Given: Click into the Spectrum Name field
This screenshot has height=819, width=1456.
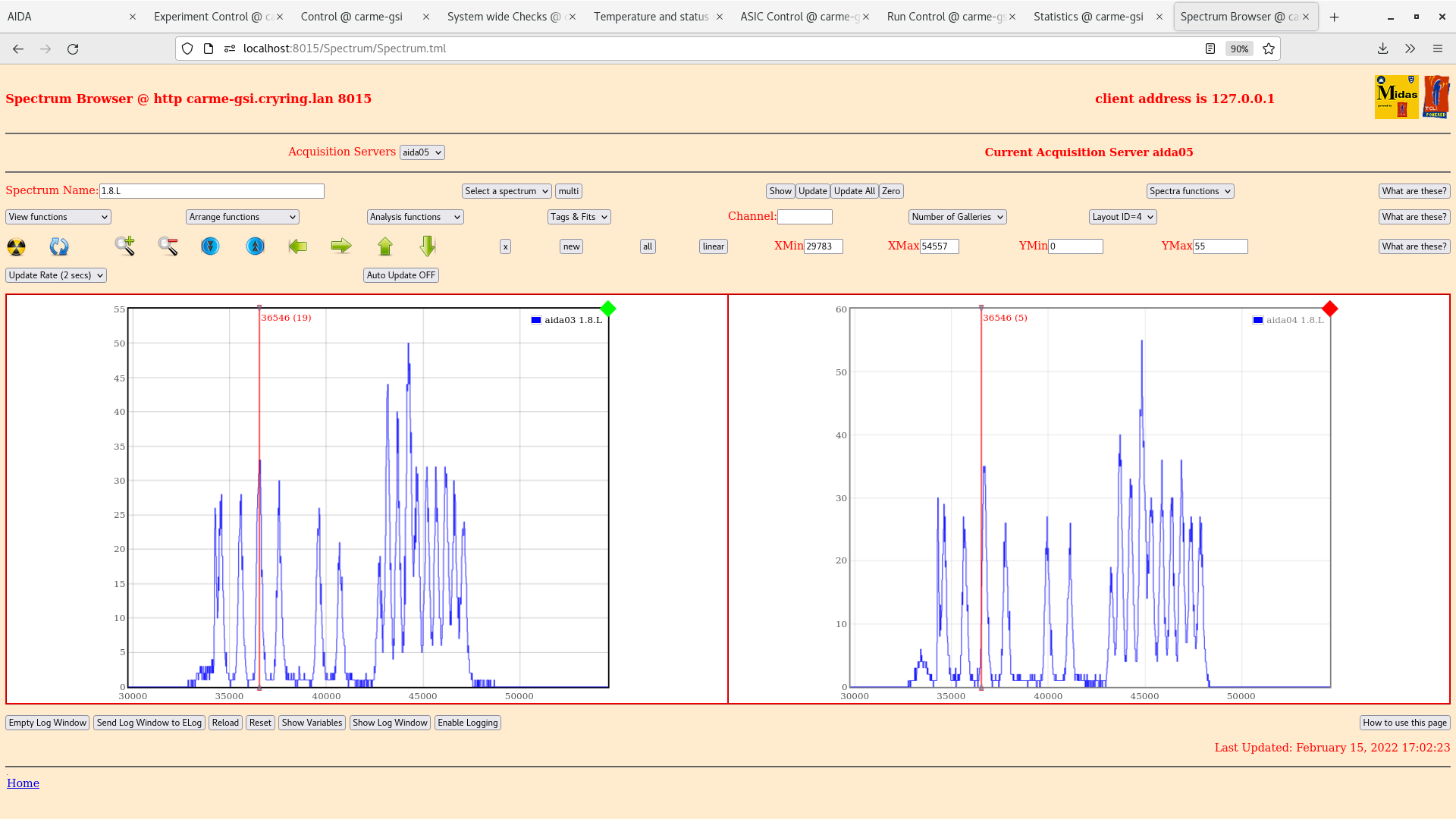Looking at the screenshot, I should [212, 191].
